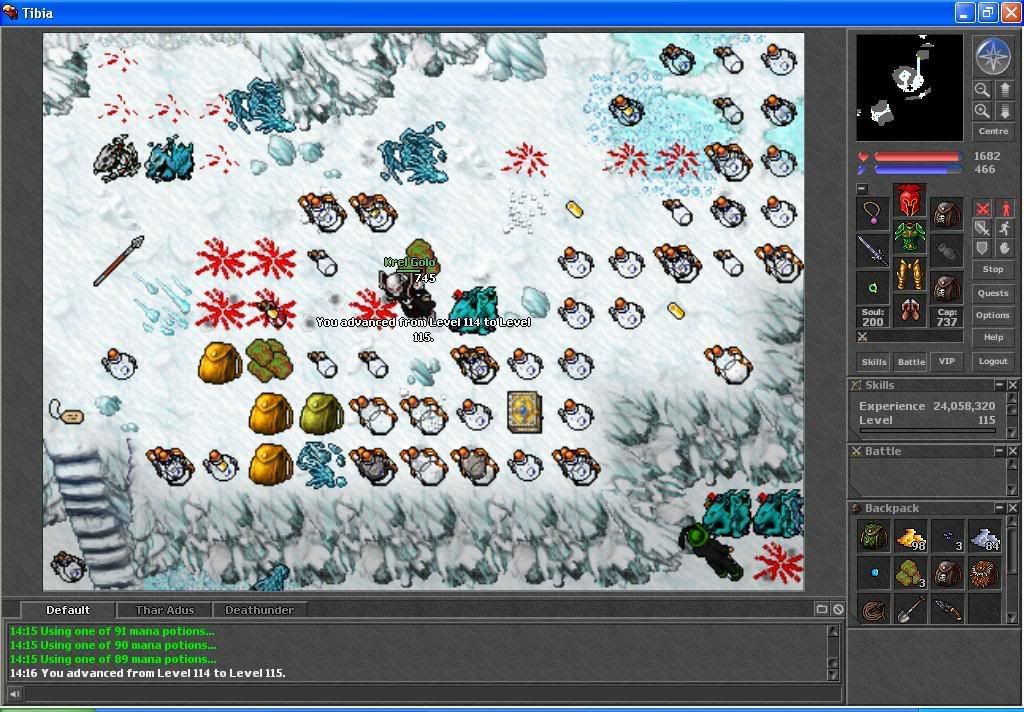1024x712 pixels.
Task: Select the rope in the Backpack
Action: 872,609
